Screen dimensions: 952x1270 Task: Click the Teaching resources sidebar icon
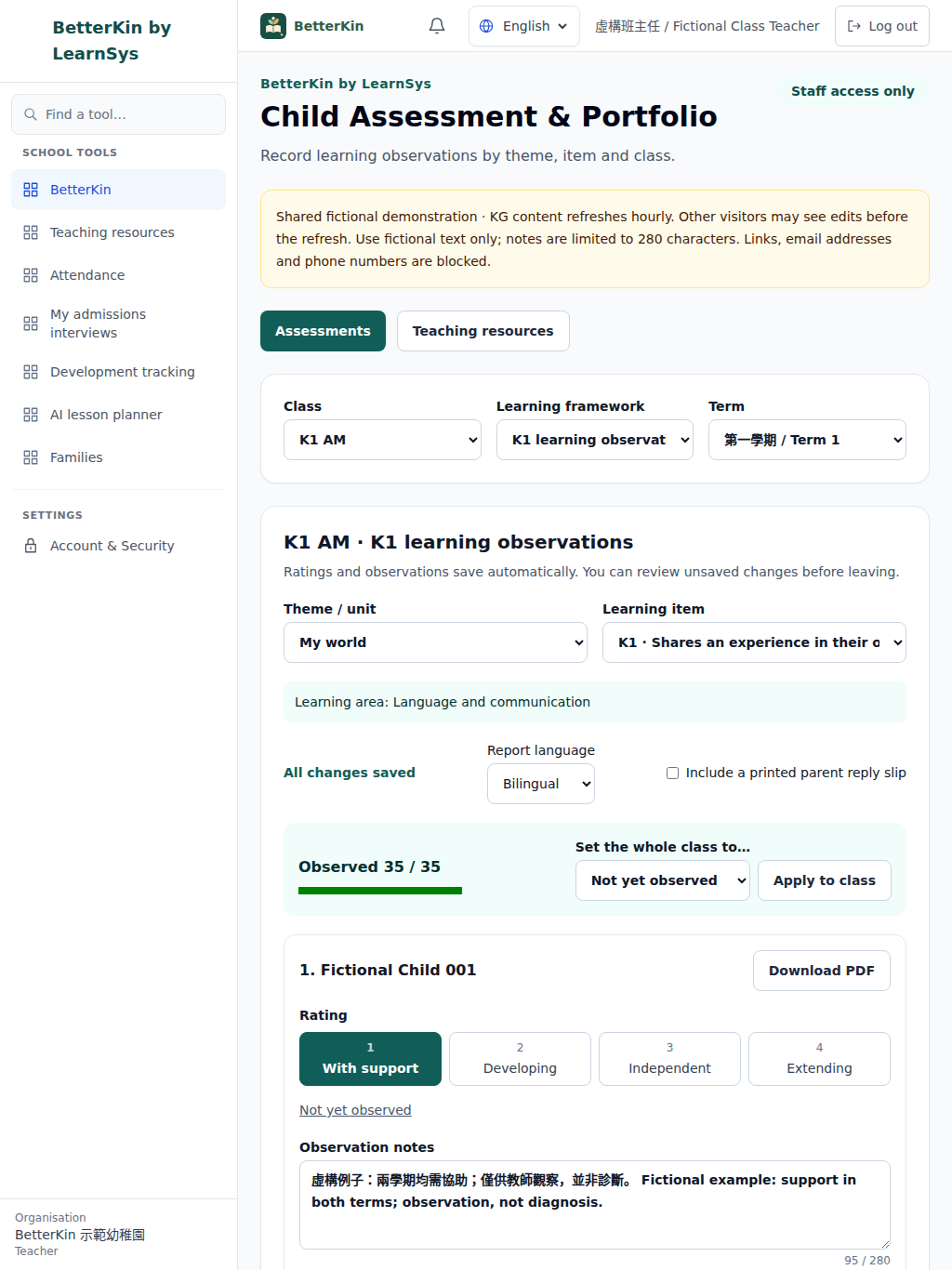pos(31,232)
